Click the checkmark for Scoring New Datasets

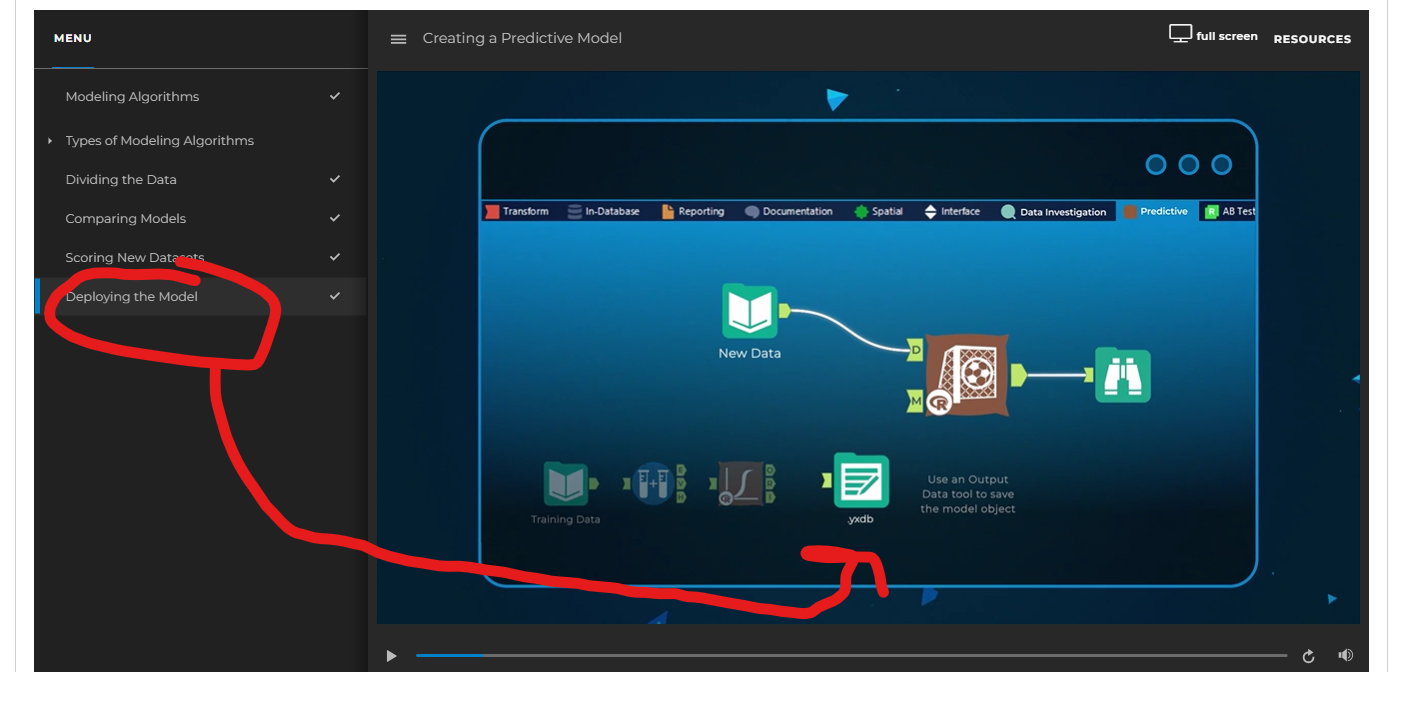[x=335, y=257]
